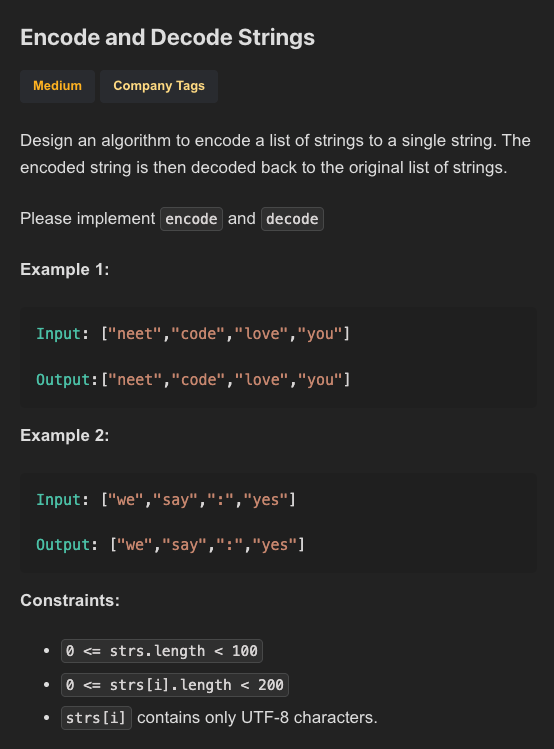Click the strs.length < 100 constraint
The width and height of the screenshot is (554, 749).
[x=162, y=651]
